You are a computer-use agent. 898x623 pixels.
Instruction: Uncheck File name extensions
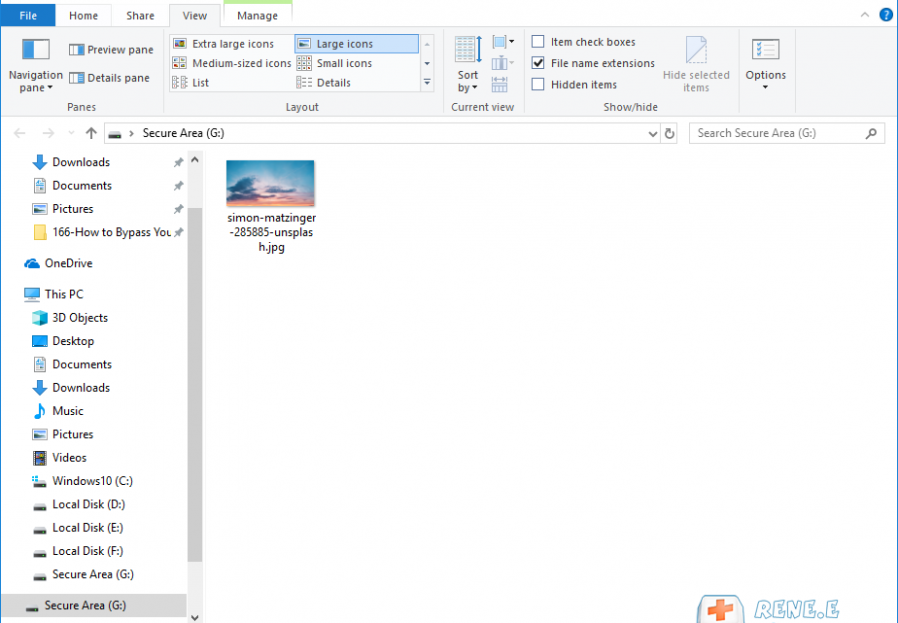[538, 63]
